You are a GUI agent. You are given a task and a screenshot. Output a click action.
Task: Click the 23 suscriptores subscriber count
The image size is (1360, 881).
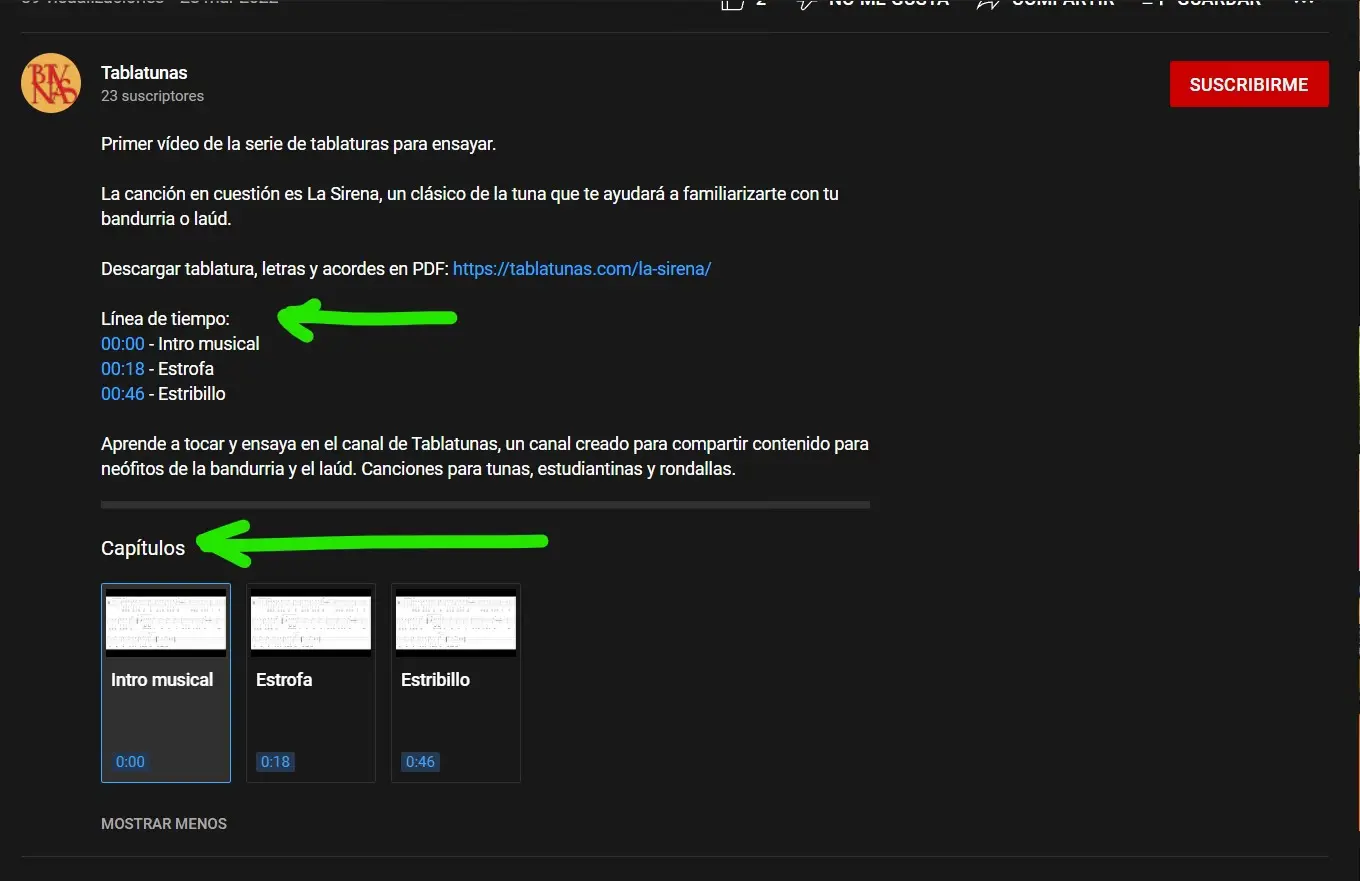[152, 96]
